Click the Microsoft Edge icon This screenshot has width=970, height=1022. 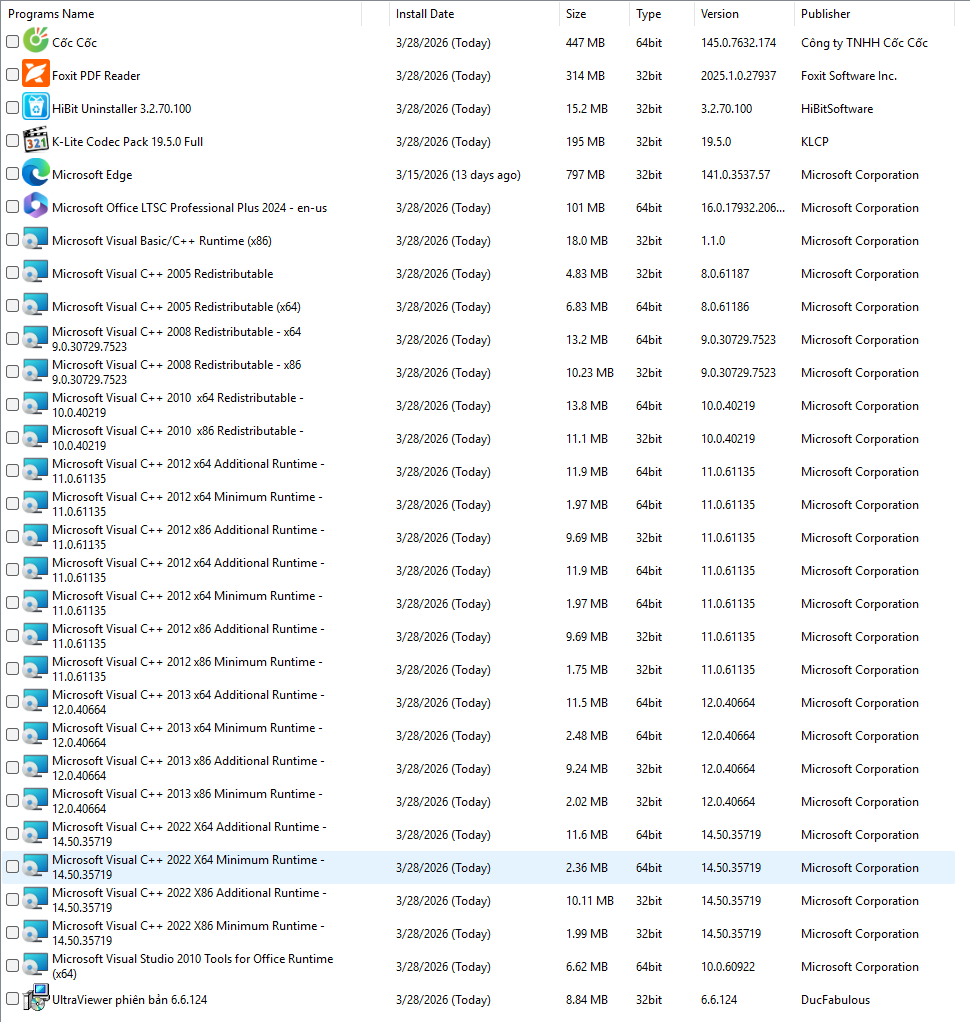coord(36,174)
